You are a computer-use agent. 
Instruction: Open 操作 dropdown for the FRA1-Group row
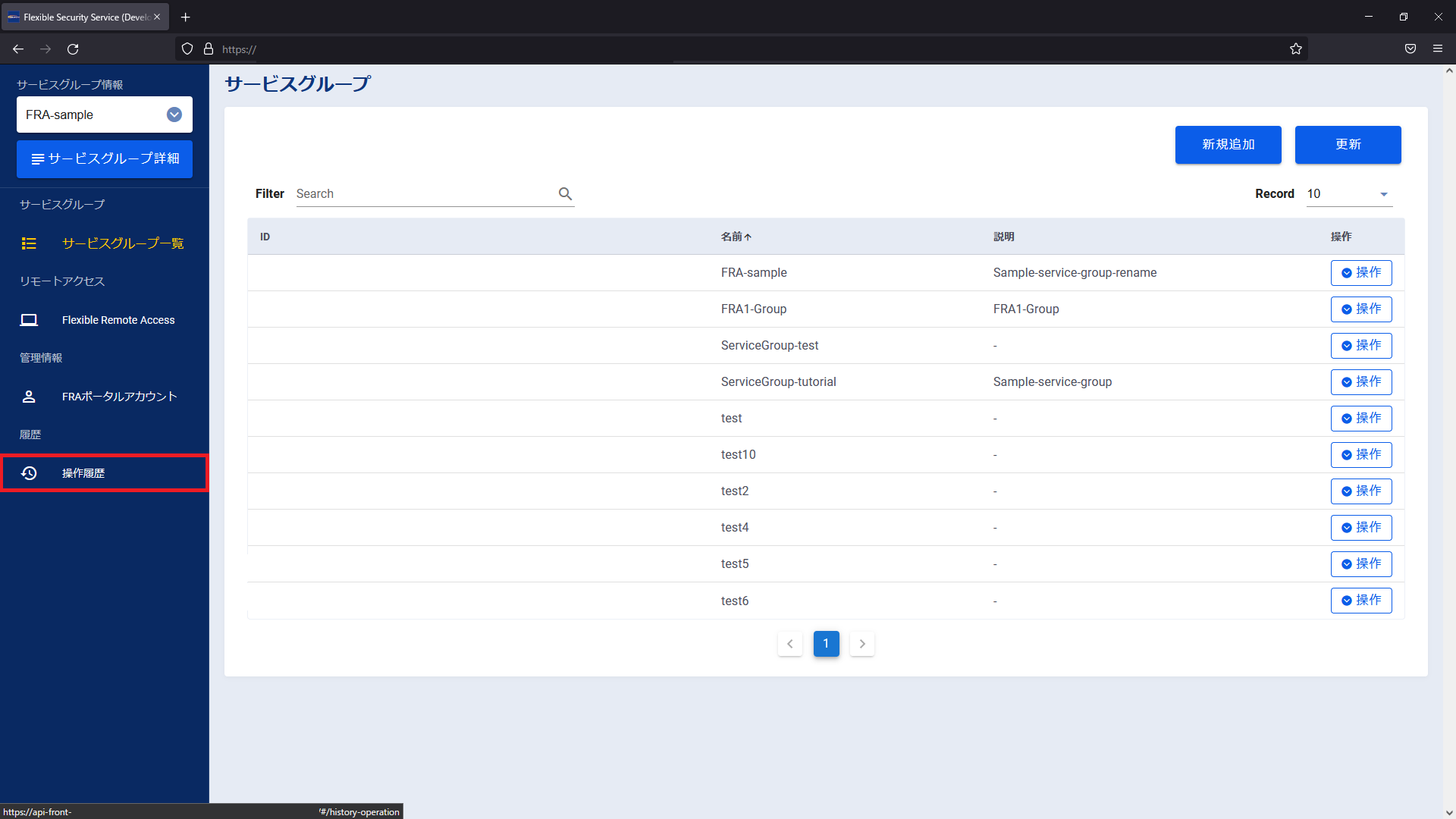[x=1361, y=309]
